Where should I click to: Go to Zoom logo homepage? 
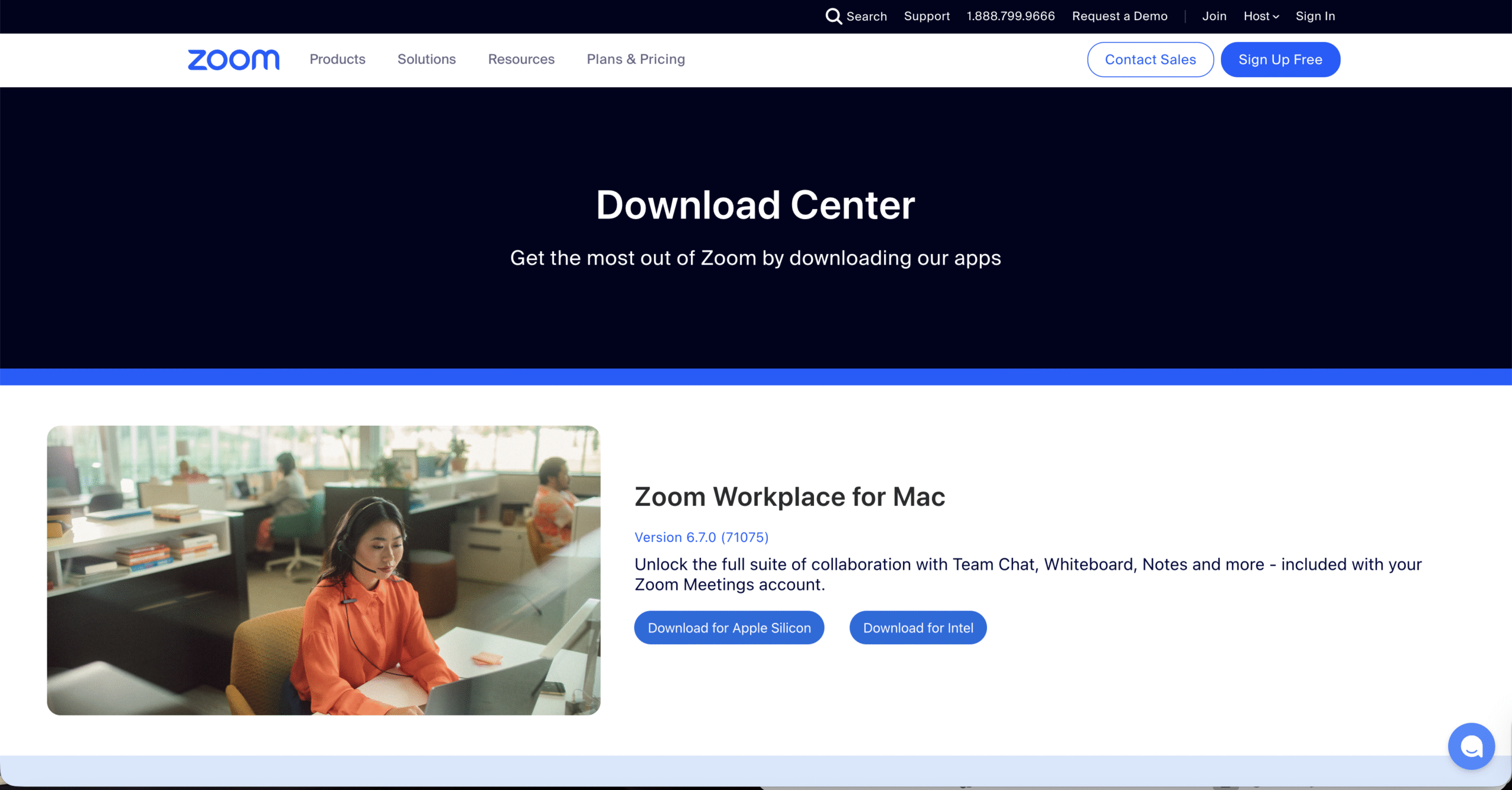[x=234, y=60]
